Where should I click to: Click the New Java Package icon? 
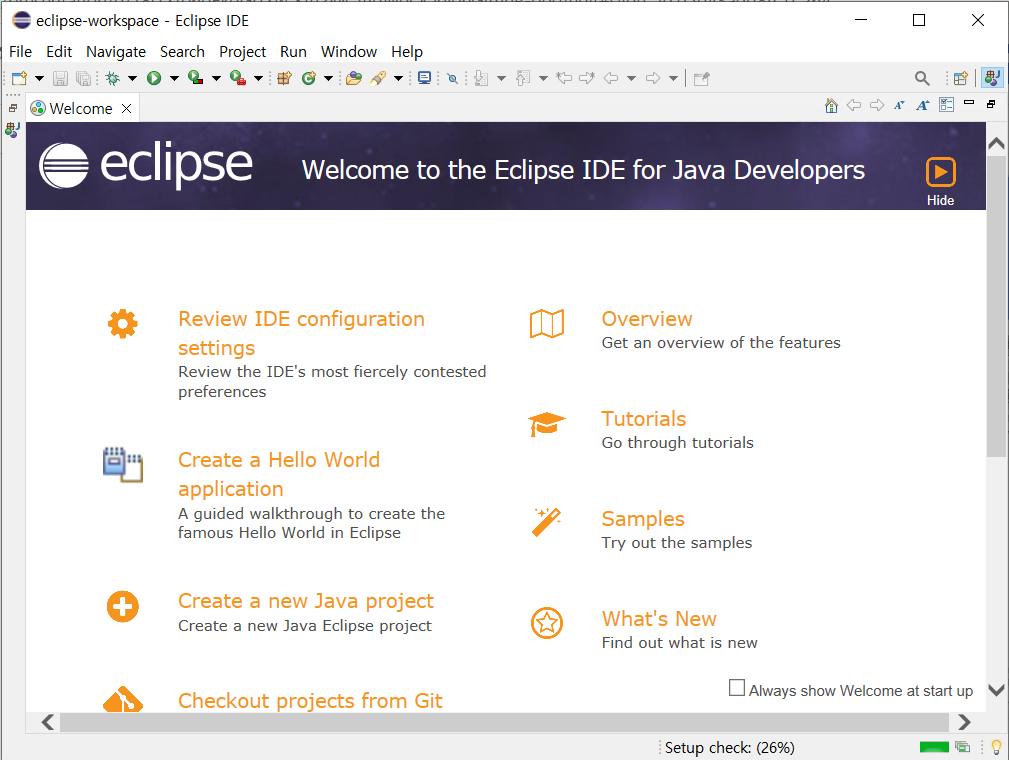pyautogui.click(x=284, y=79)
